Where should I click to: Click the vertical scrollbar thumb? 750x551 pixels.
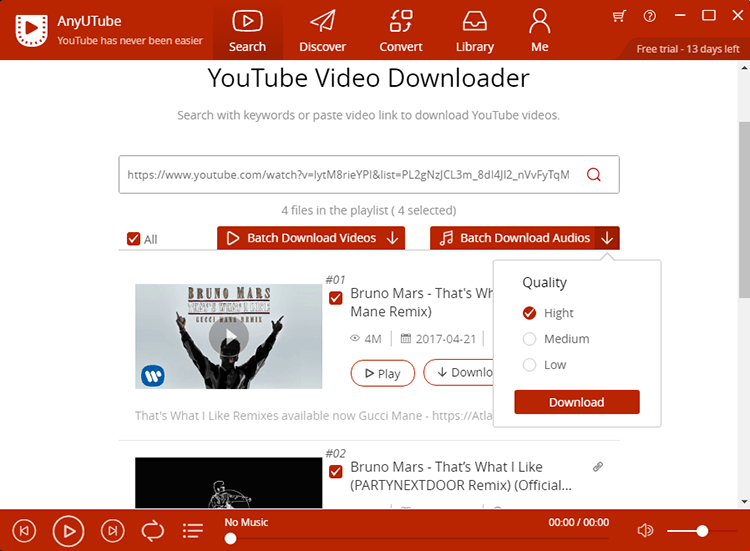click(744, 209)
